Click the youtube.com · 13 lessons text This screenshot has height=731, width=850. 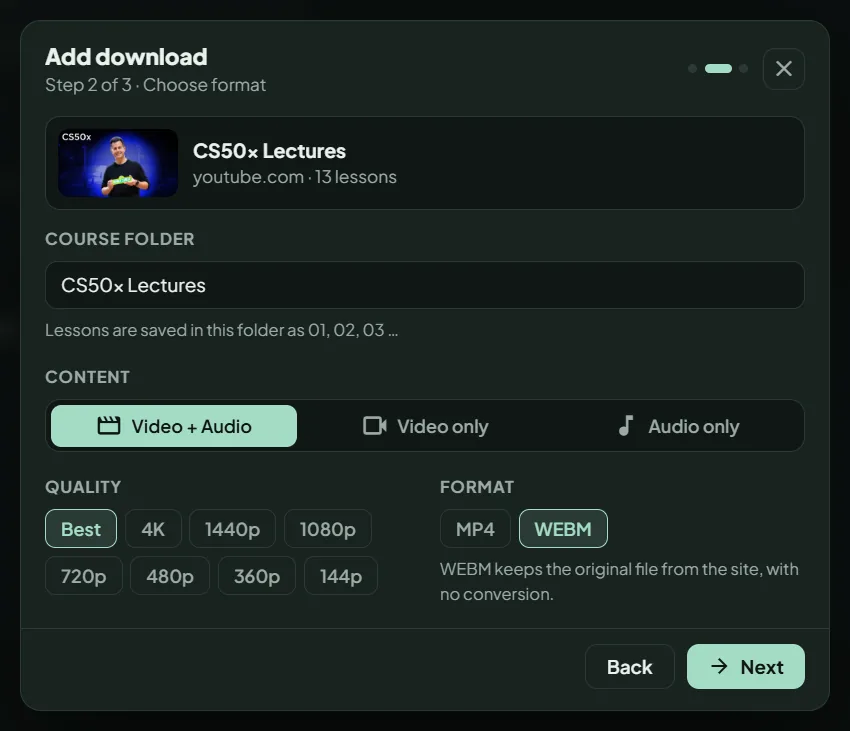pos(295,177)
